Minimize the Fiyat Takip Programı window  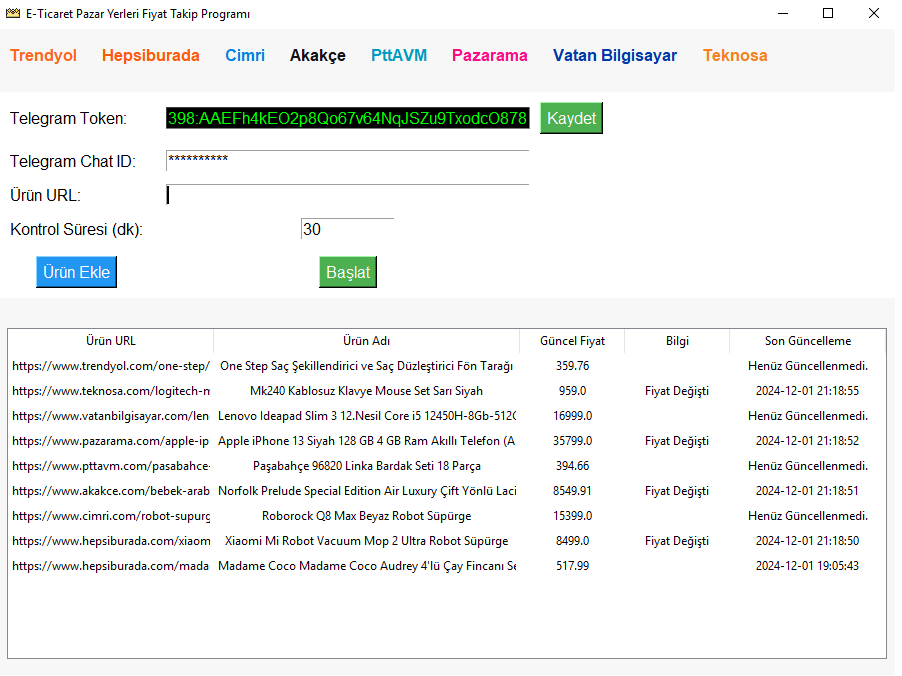pyautogui.click(x=783, y=13)
